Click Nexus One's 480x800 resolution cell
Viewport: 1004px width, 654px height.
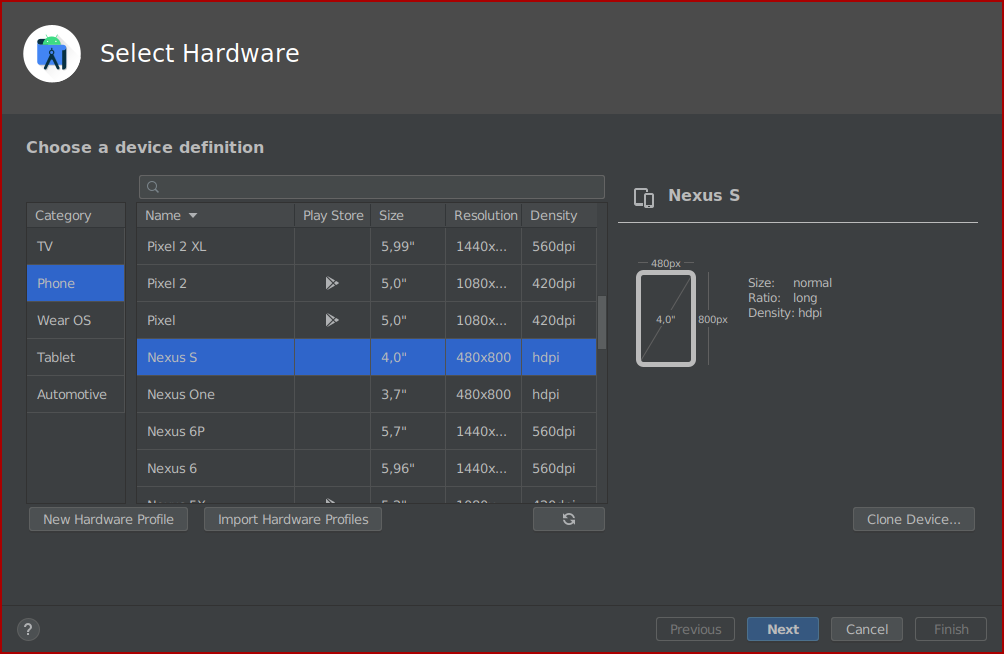[x=483, y=395]
